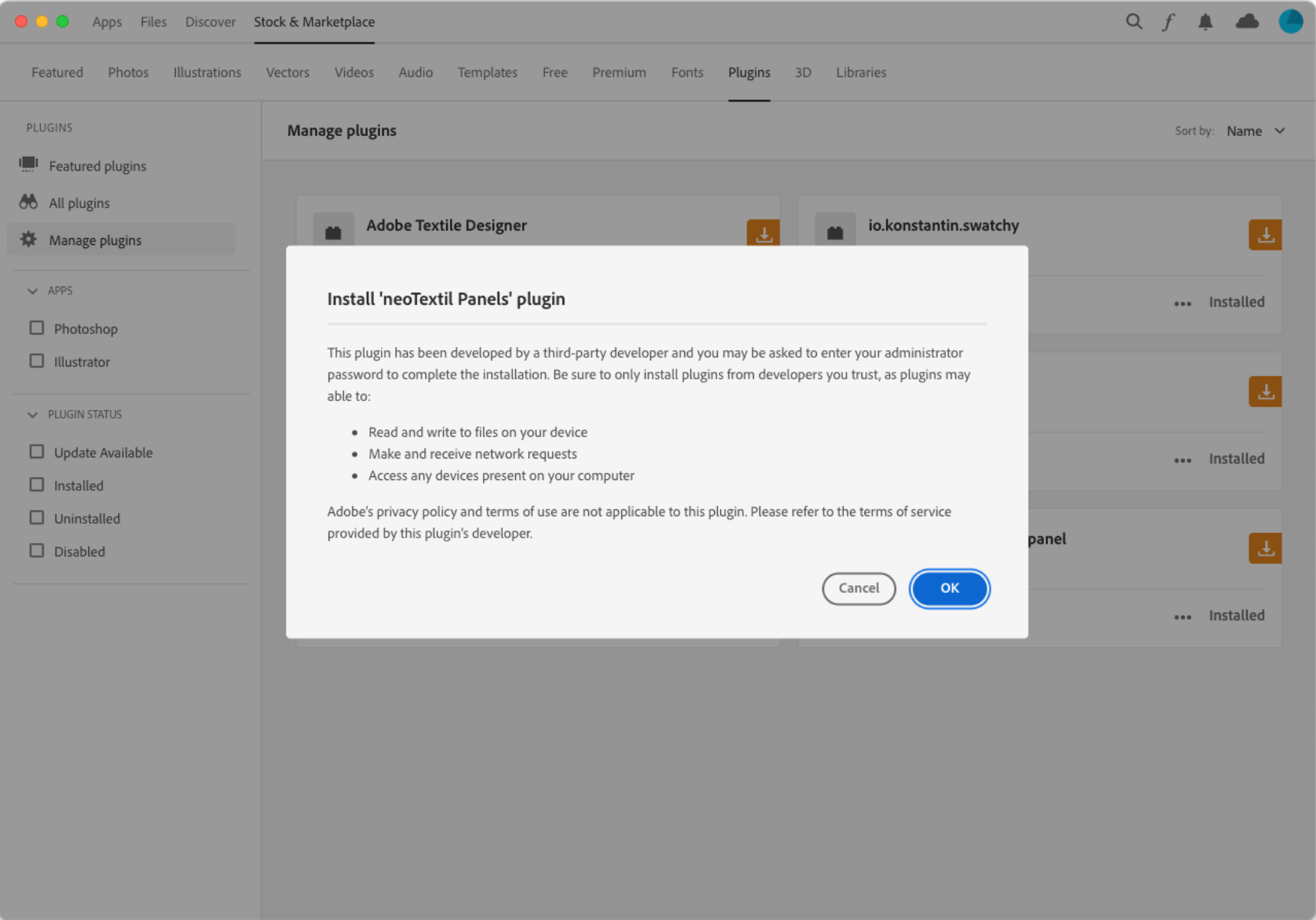The width and height of the screenshot is (1316, 920).
Task: Check the Uninstalled status filter
Action: point(37,518)
